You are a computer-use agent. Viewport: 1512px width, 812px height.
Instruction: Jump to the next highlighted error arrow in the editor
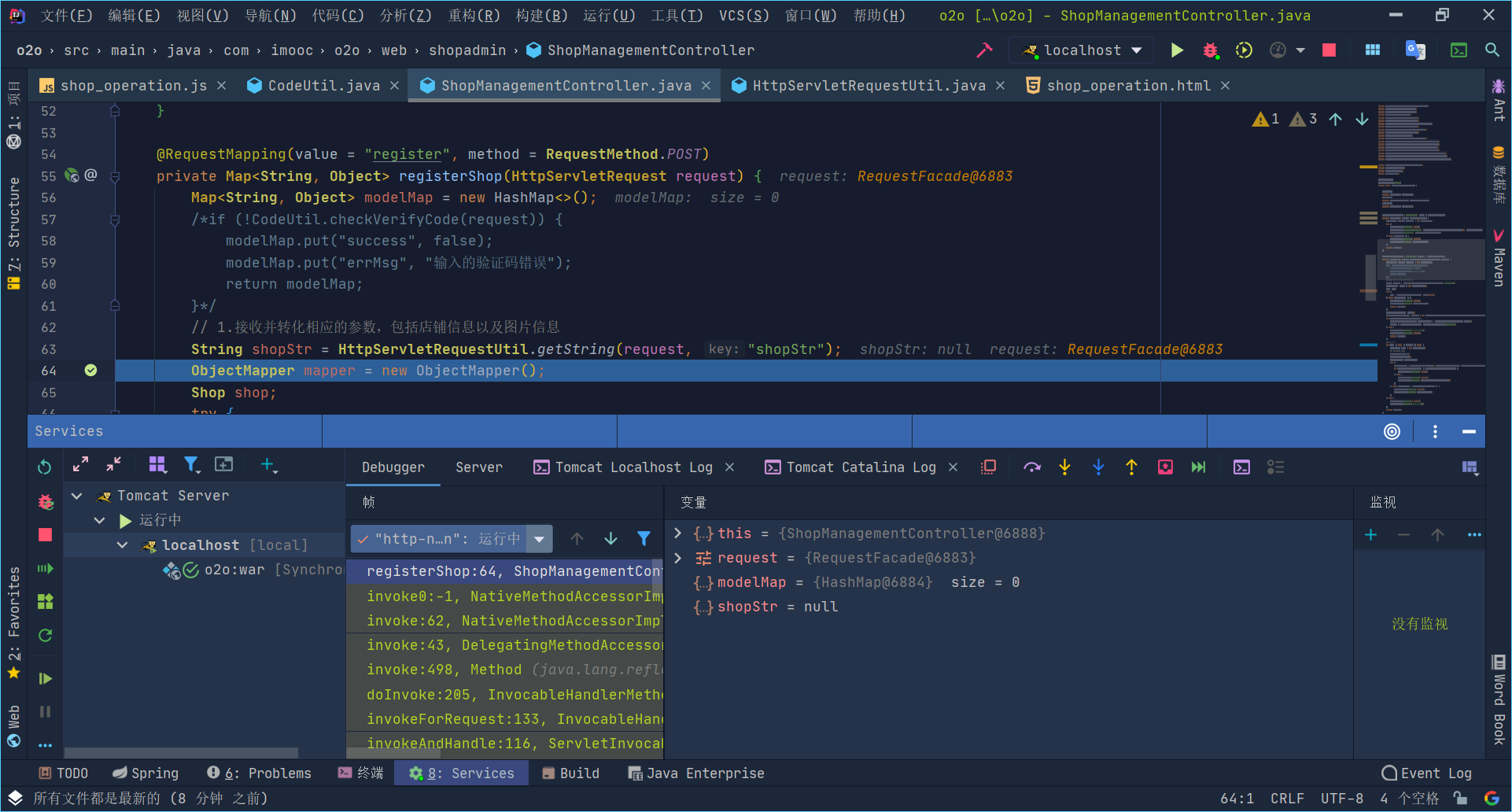coord(1362,120)
